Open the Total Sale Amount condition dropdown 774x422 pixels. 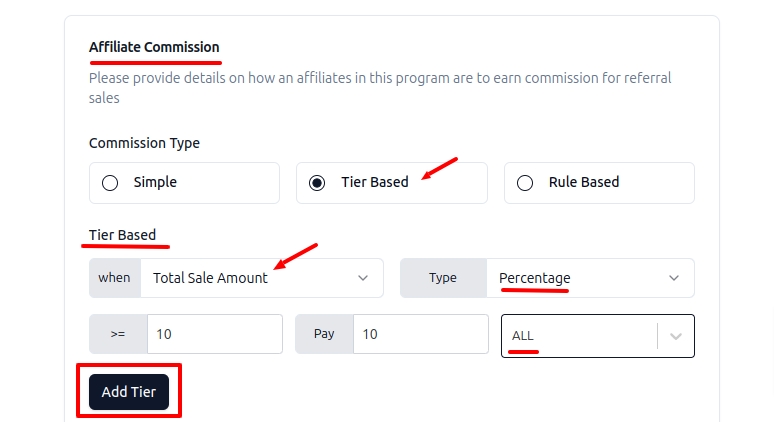[250, 278]
